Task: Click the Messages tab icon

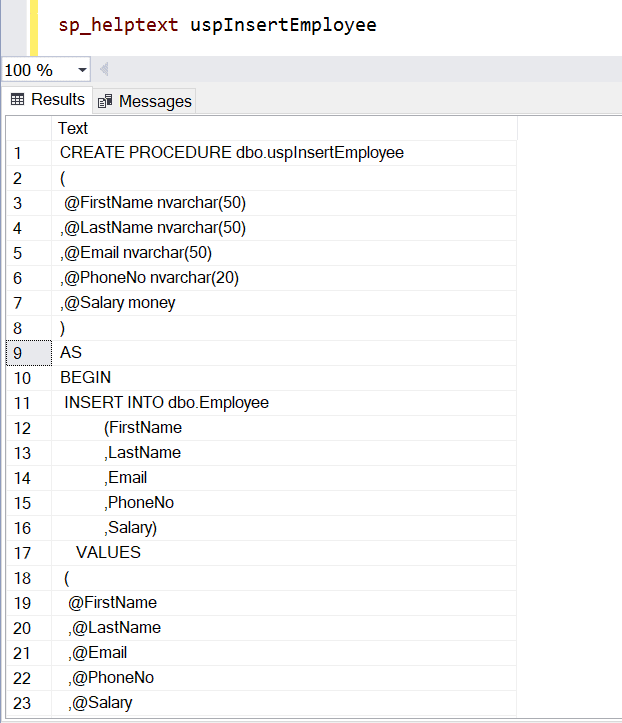Action: click(106, 101)
